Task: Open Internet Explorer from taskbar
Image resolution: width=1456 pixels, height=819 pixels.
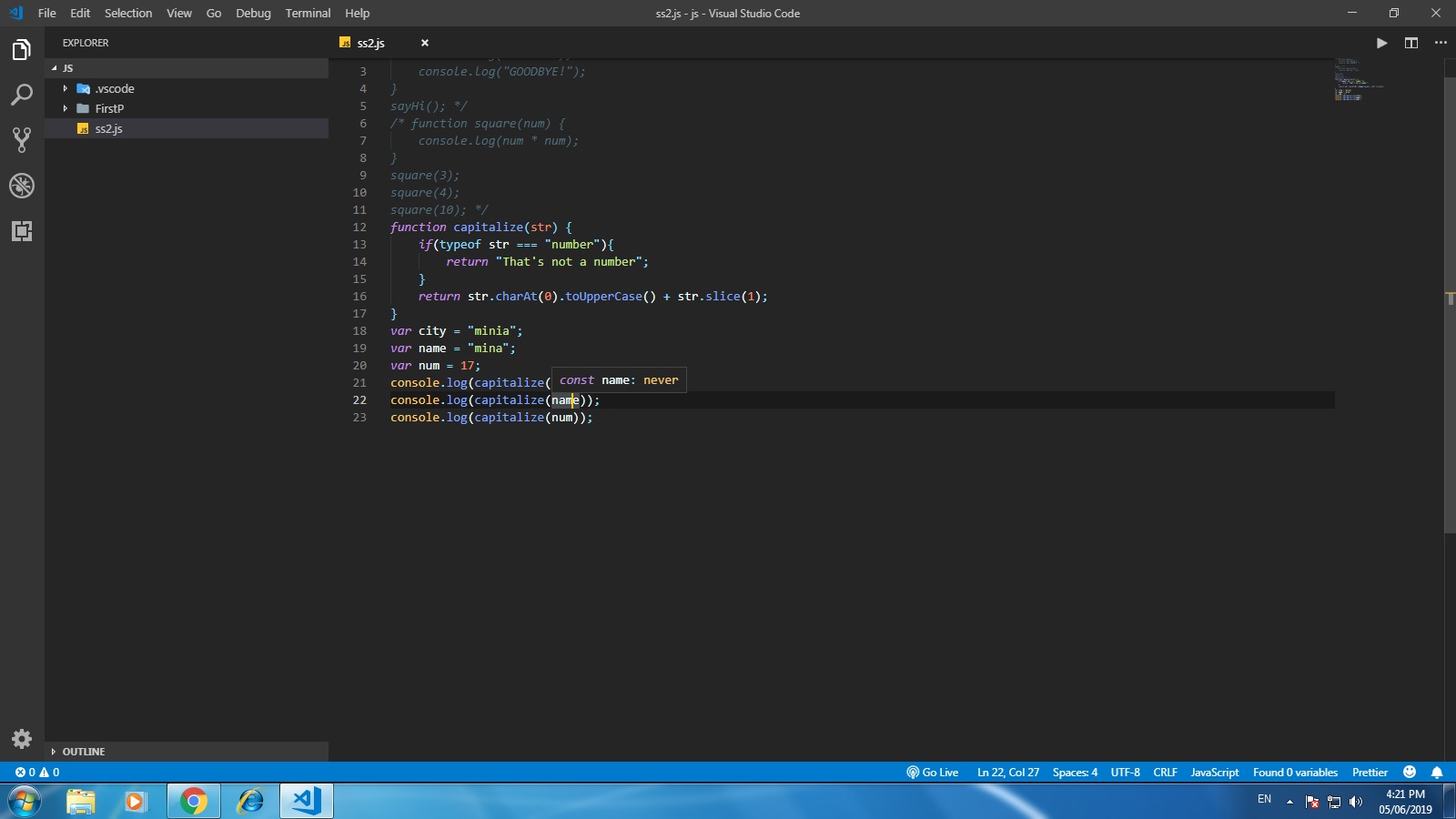Action: (250, 801)
